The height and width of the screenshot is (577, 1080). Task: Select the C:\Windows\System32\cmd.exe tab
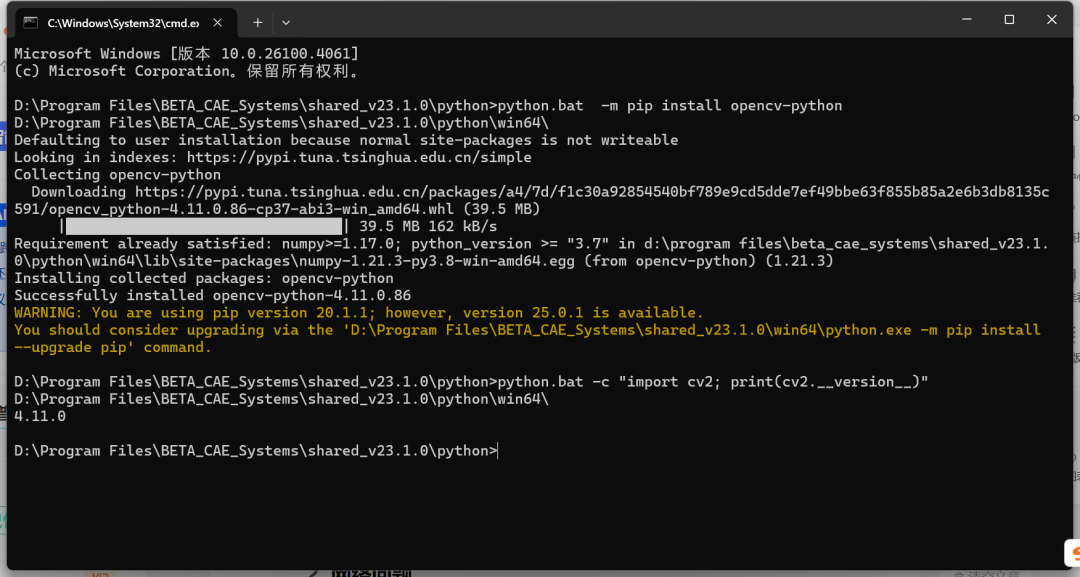125,23
